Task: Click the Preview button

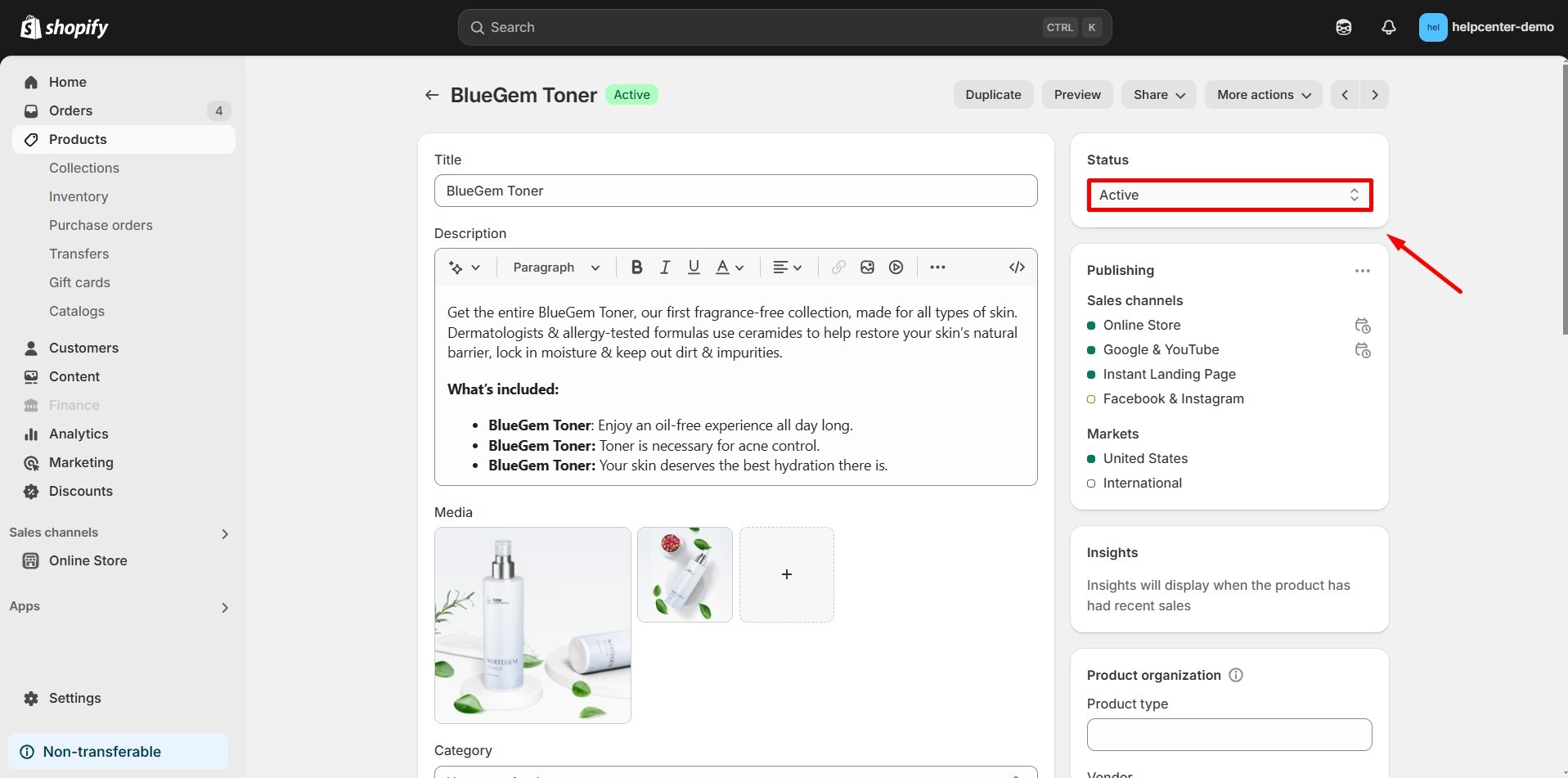Action: 1077,95
